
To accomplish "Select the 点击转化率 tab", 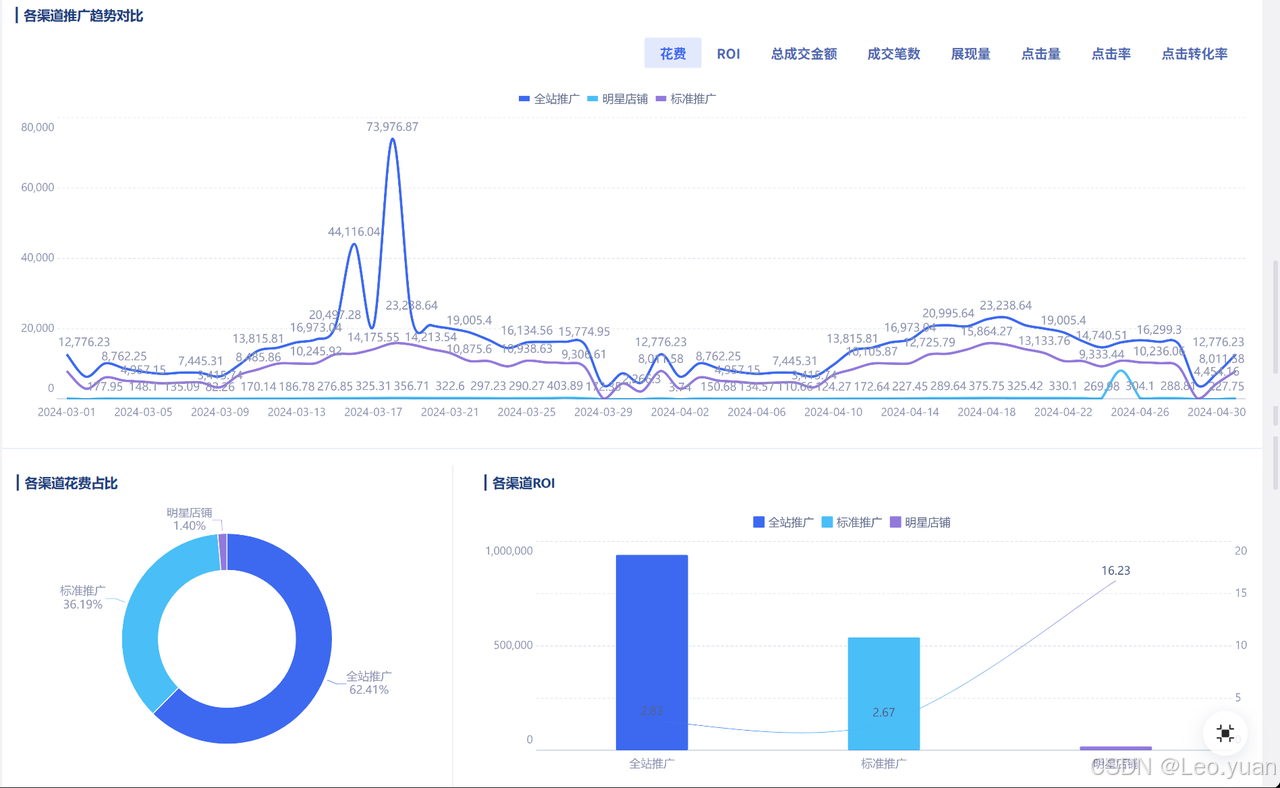I will [1194, 54].
